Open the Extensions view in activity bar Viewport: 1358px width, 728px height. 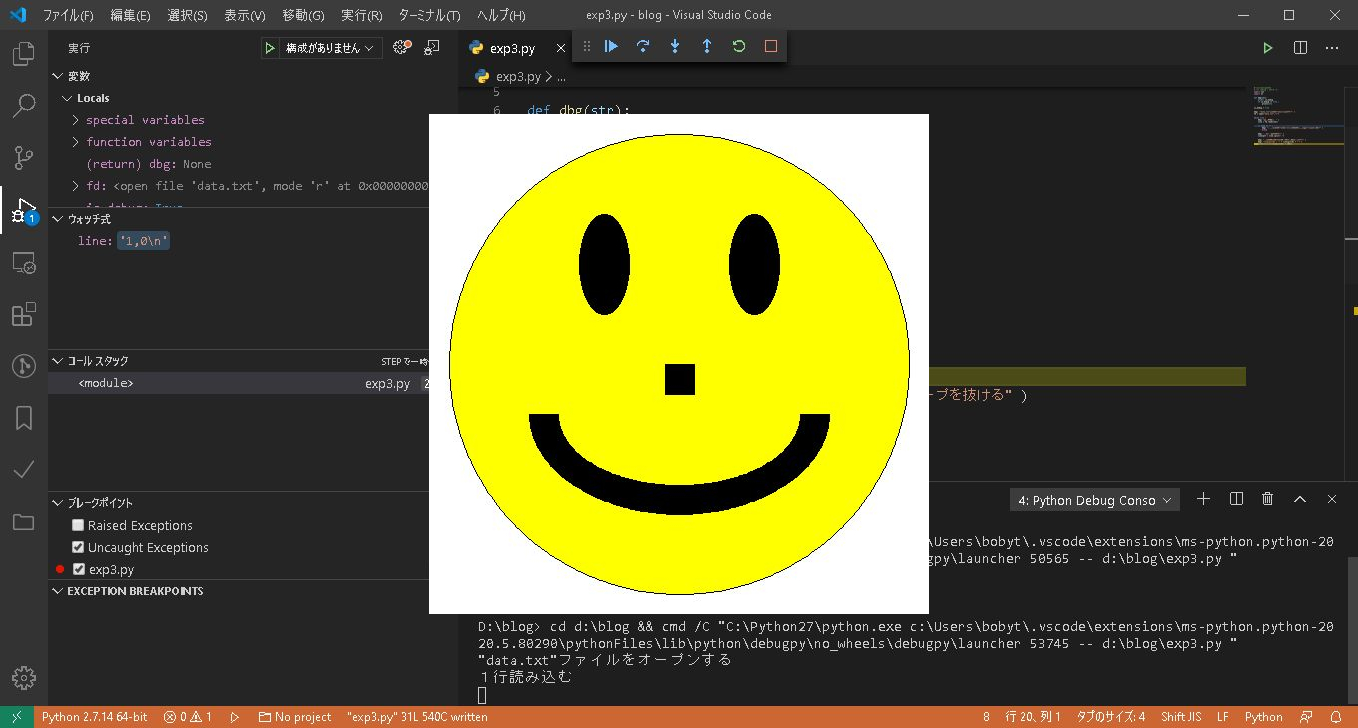click(x=24, y=315)
